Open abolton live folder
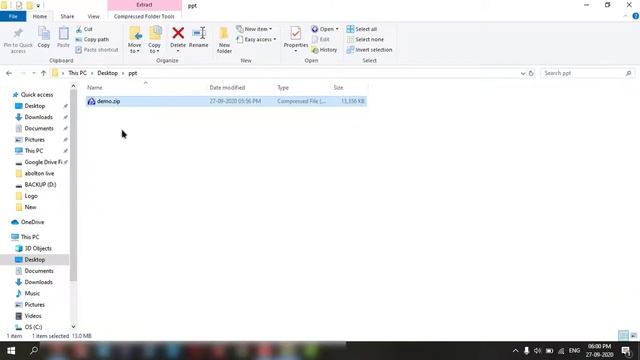The height and width of the screenshot is (360, 640). point(39,173)
